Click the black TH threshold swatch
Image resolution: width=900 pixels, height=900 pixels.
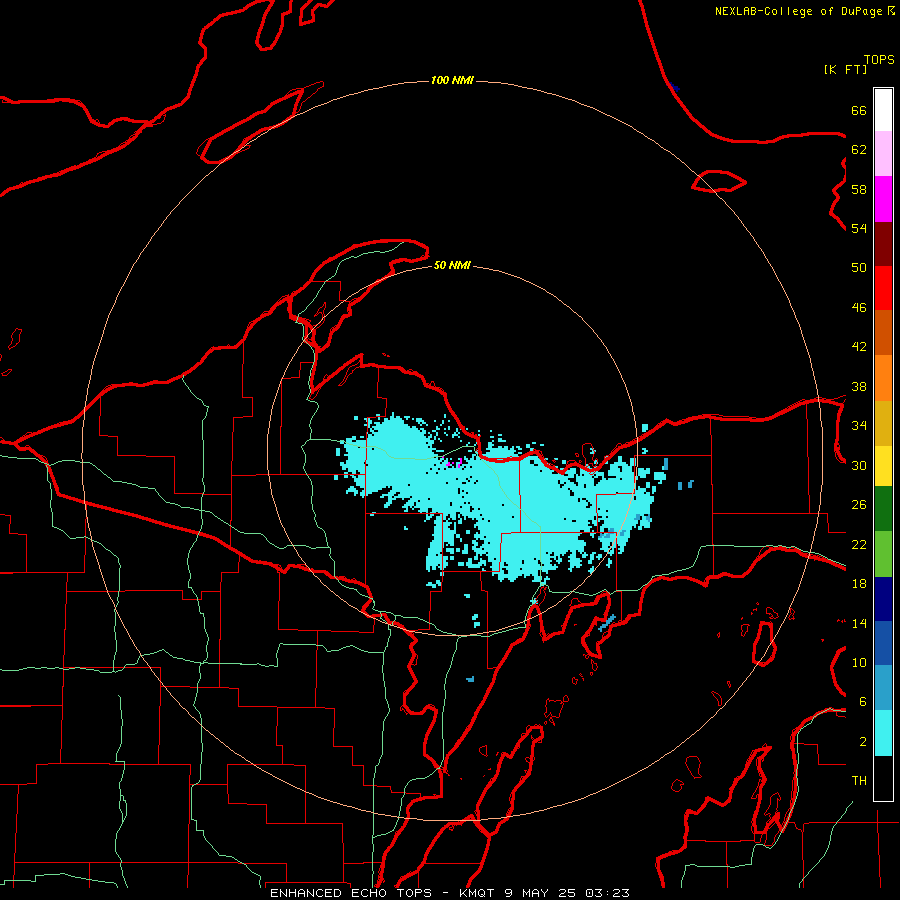pyautogui.click(x=883, y=778)
